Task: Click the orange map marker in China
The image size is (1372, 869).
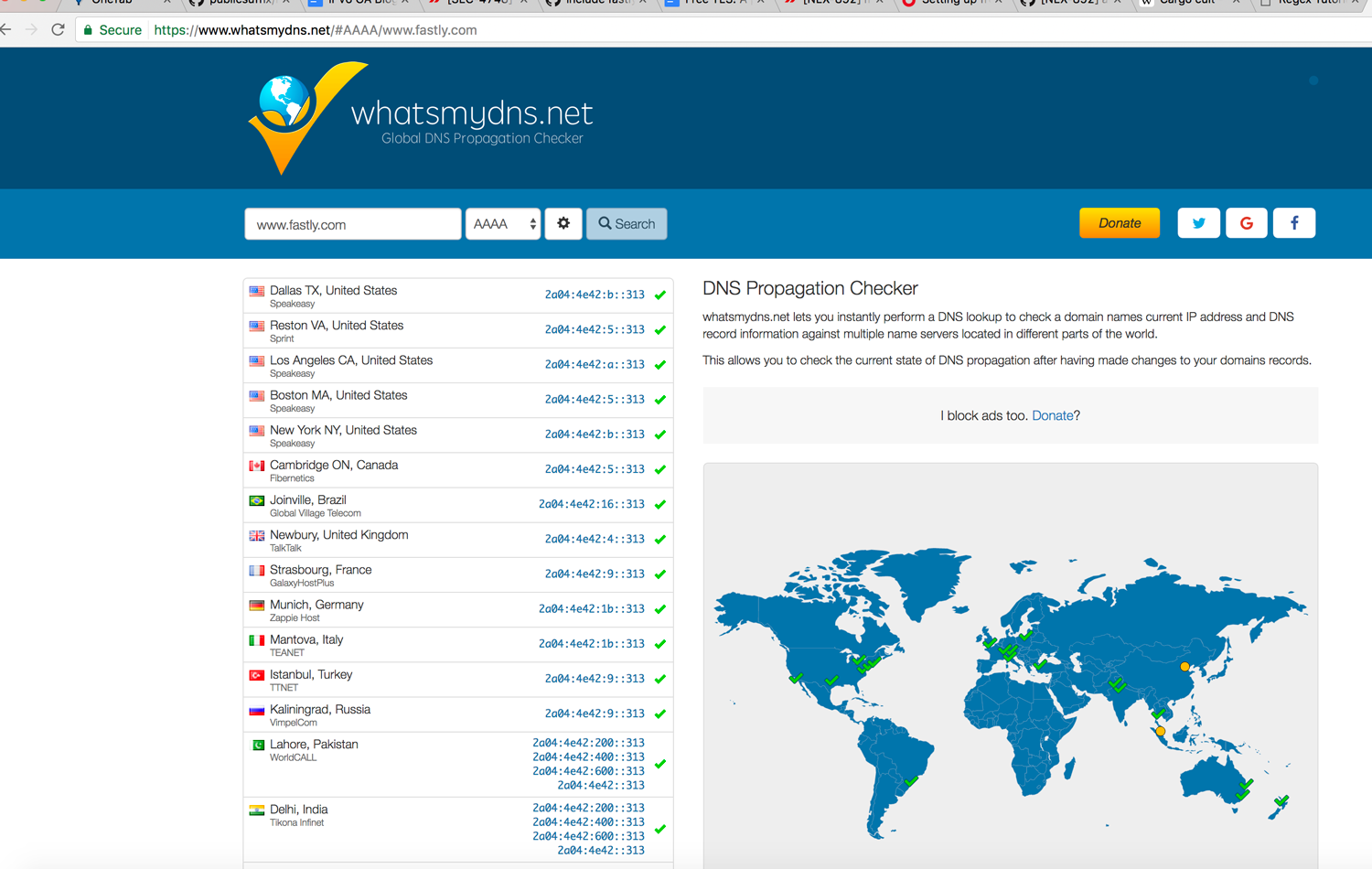Action: tap(1185, 667)
